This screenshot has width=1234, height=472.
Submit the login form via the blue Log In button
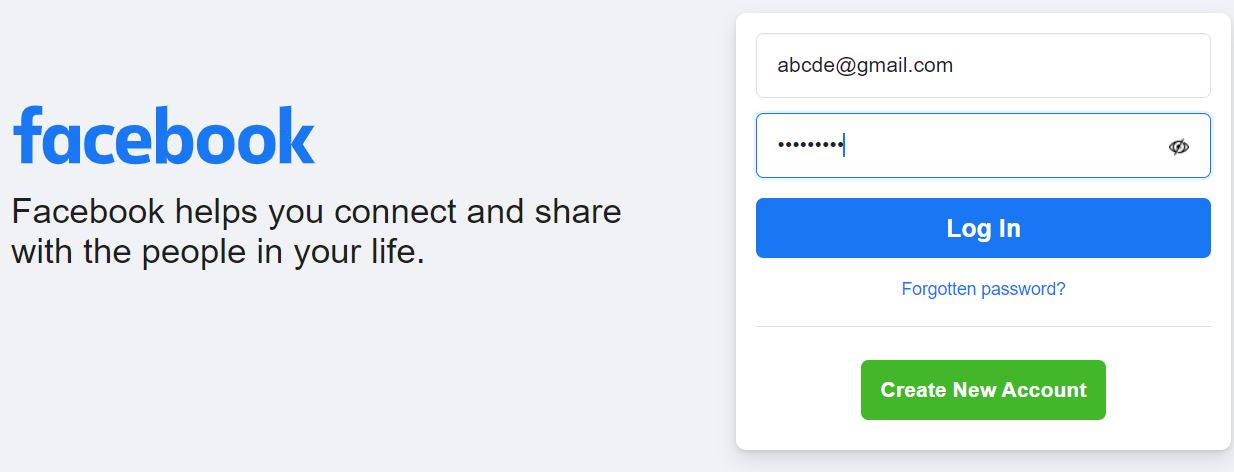point(983,228)
